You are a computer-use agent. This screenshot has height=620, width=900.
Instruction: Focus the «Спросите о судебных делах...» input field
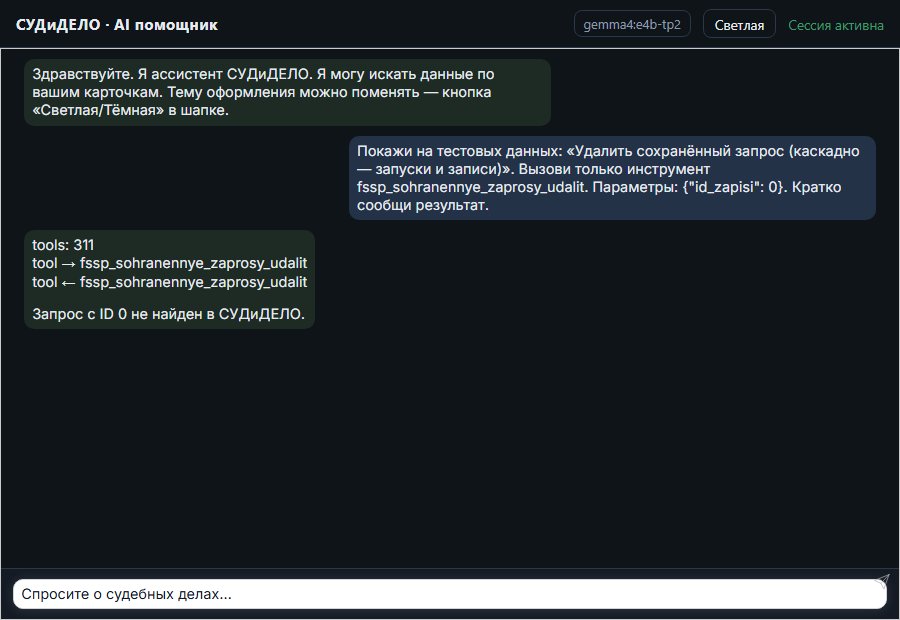449,594
